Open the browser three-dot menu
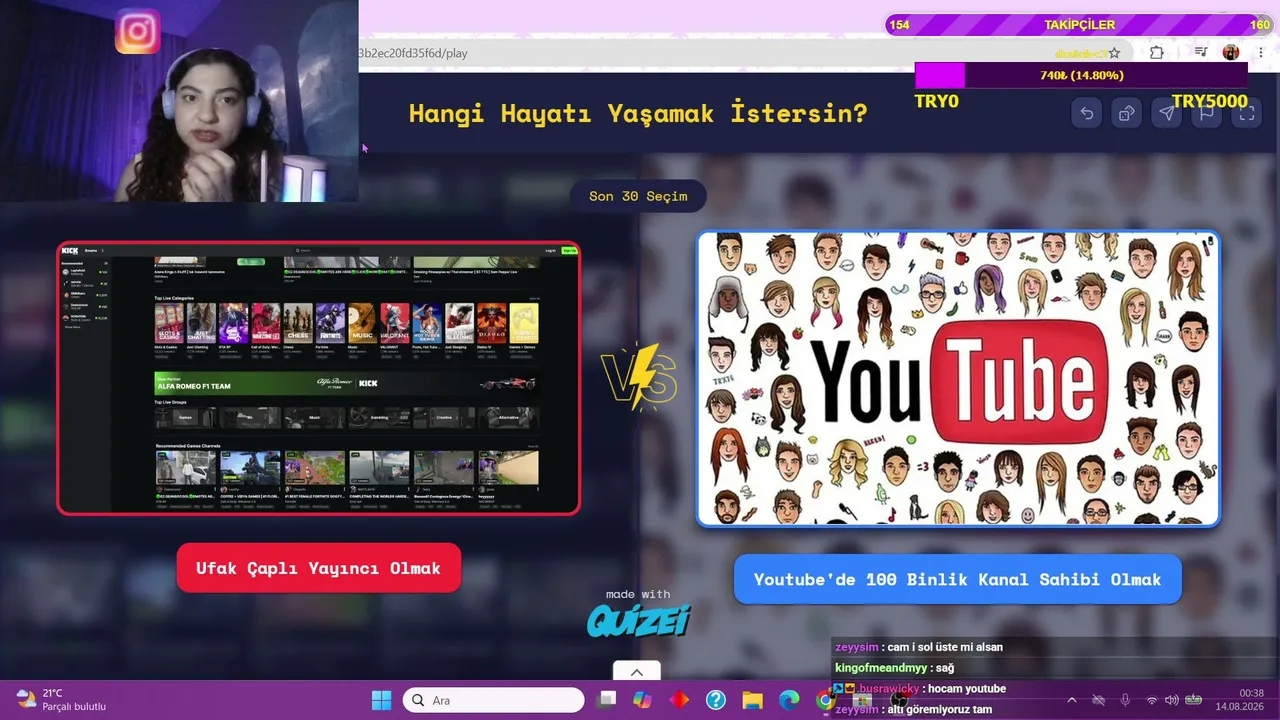Screen dimensions: 1280x720 pos(1259,53)
